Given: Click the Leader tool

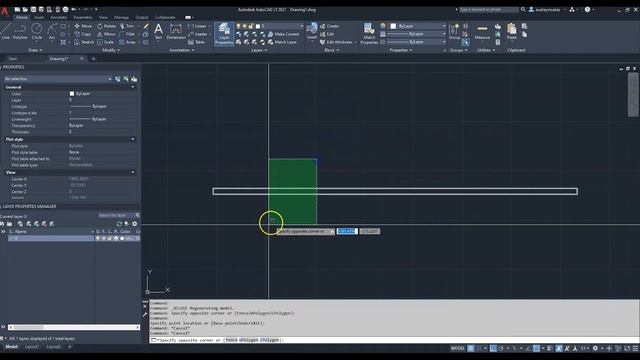Looking at the screenshot, I should coord(198,34).
